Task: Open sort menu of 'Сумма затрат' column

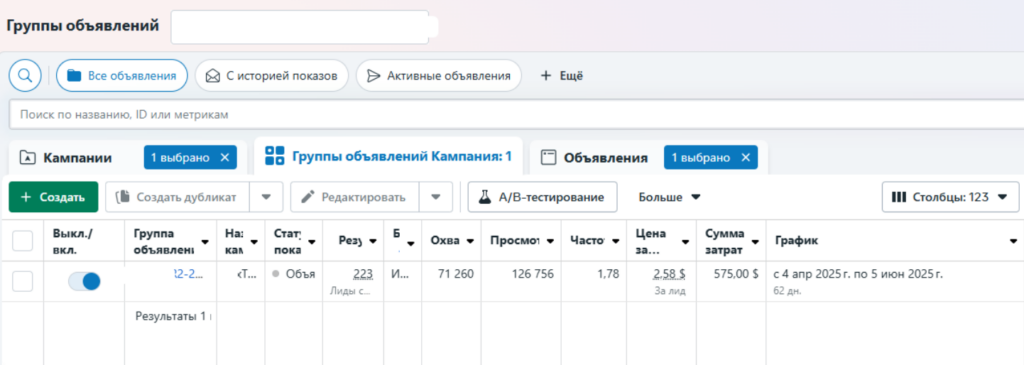Action: (x=755, y=242)
